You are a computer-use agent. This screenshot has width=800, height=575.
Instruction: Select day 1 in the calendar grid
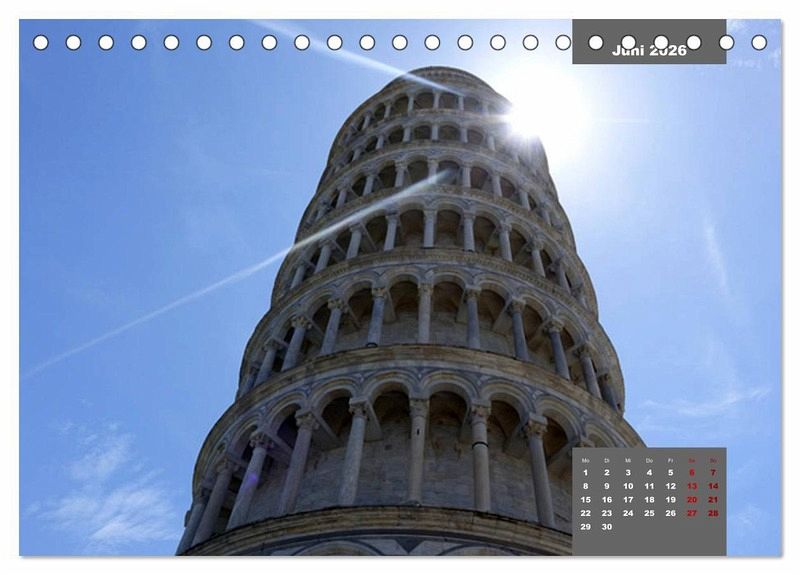585,472
